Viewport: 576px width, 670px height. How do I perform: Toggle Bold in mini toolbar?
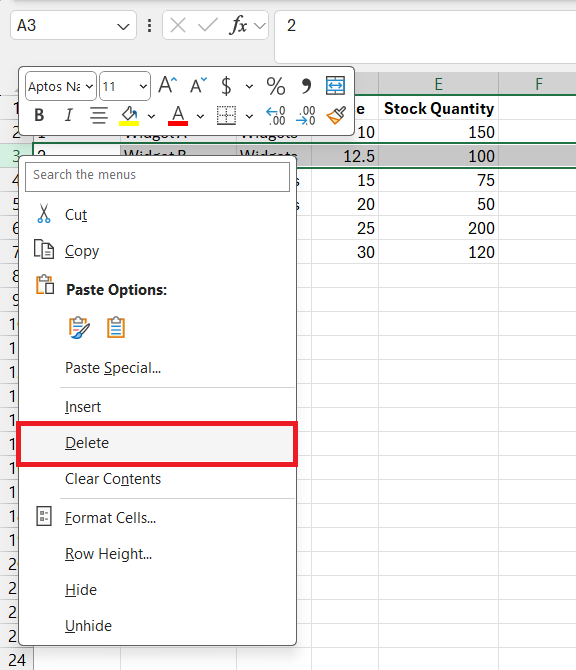39,115
